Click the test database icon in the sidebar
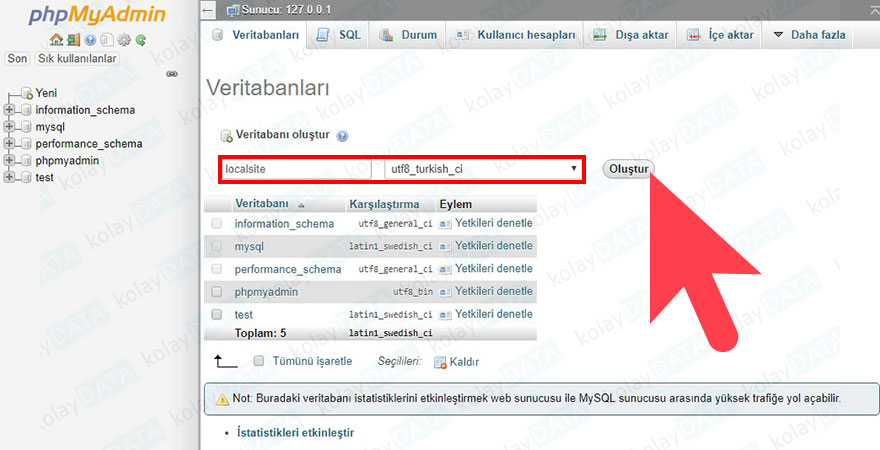 26,177
